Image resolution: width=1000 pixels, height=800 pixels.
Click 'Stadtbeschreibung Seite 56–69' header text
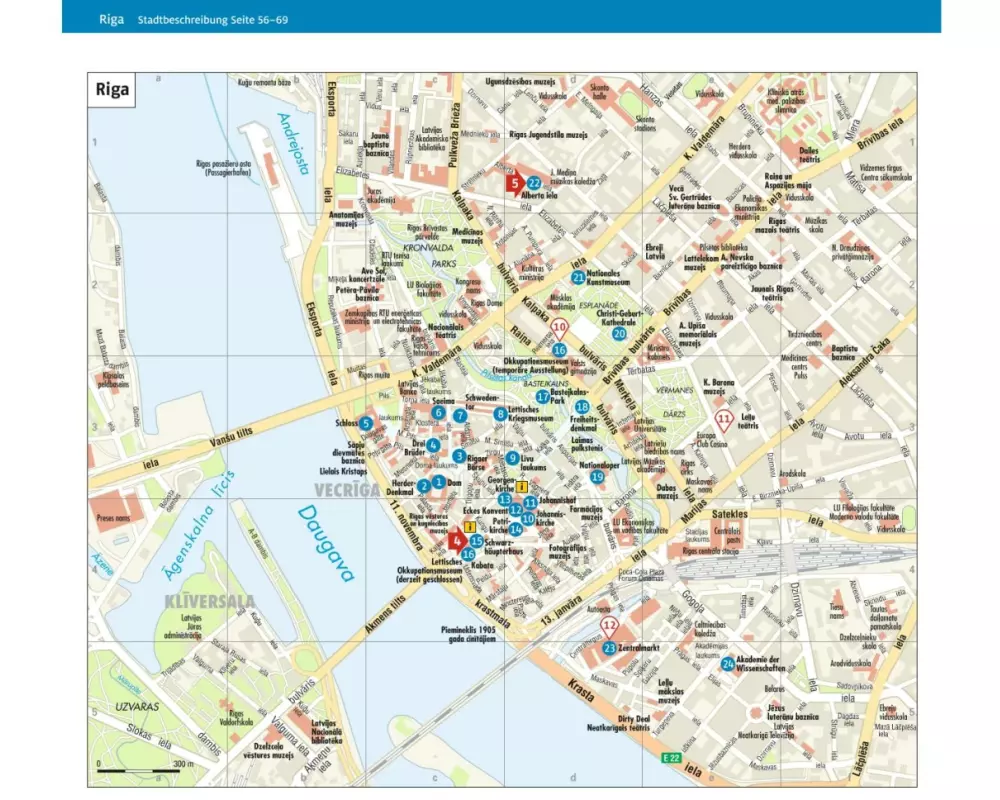pyautogui.click(x=213, y=19)
